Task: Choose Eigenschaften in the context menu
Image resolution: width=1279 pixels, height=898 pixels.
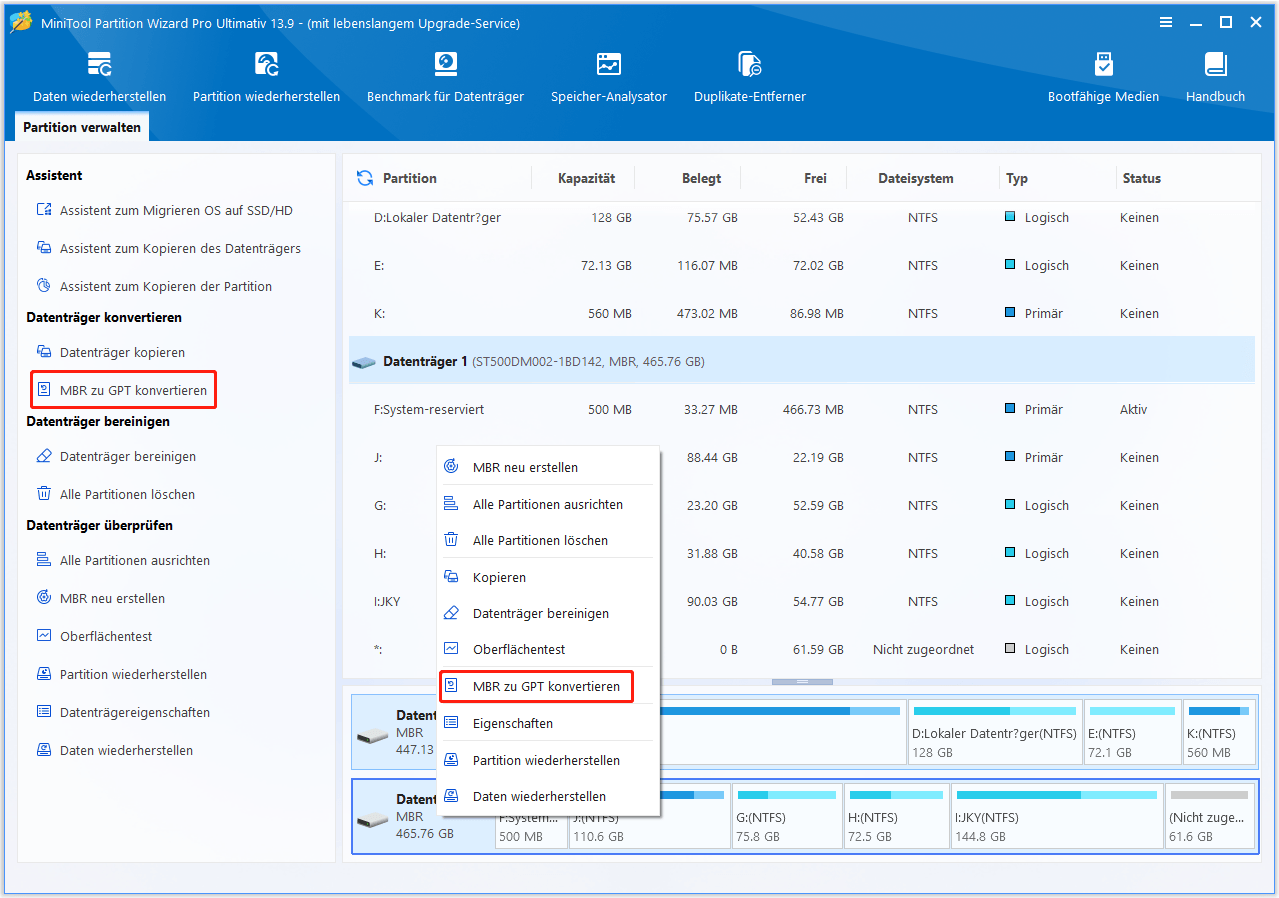Action: coord(548,724)
